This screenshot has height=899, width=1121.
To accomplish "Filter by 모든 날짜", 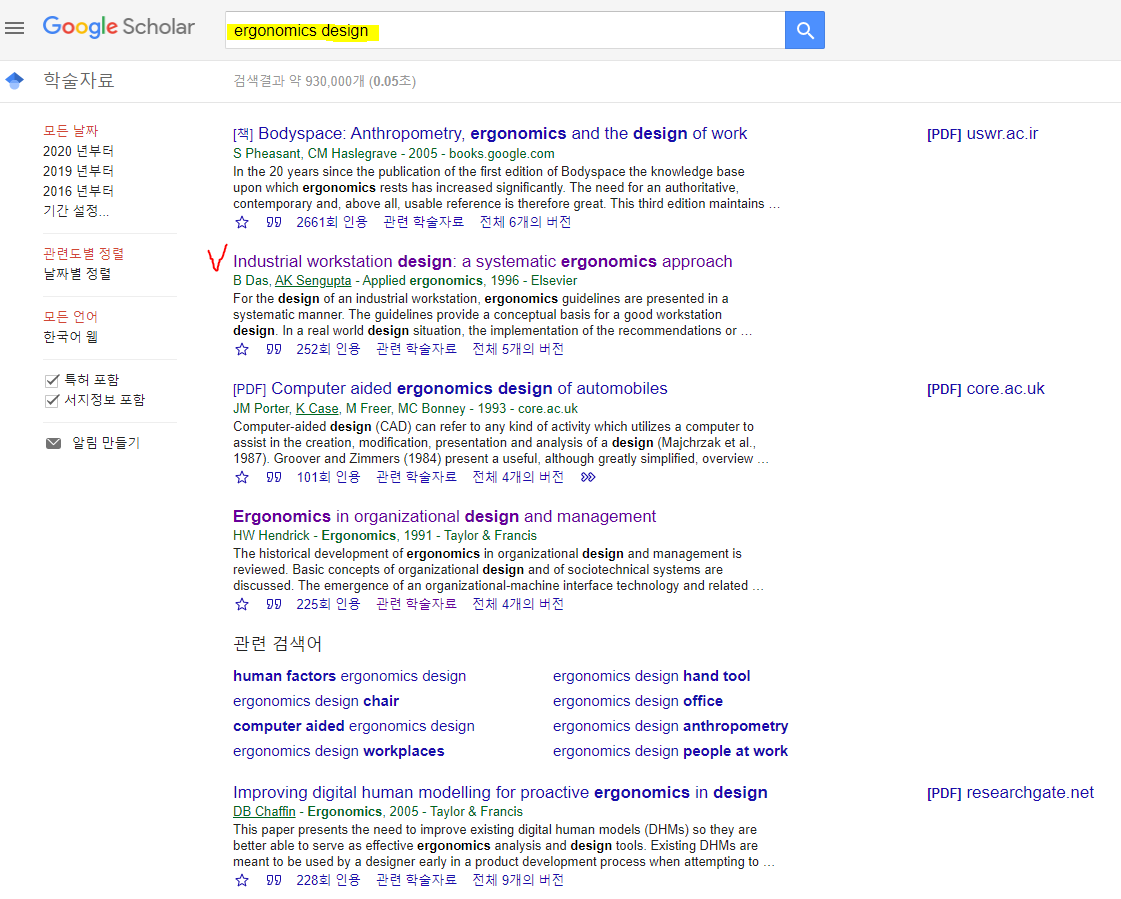I will pyautogui.click(x=71, y=131).
